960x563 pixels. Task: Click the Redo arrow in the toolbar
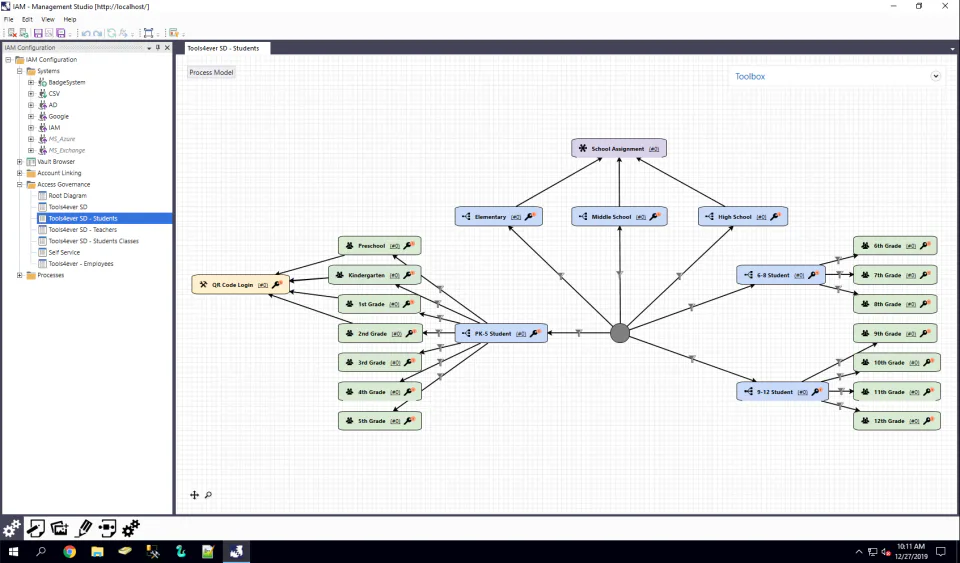[97, 33]
